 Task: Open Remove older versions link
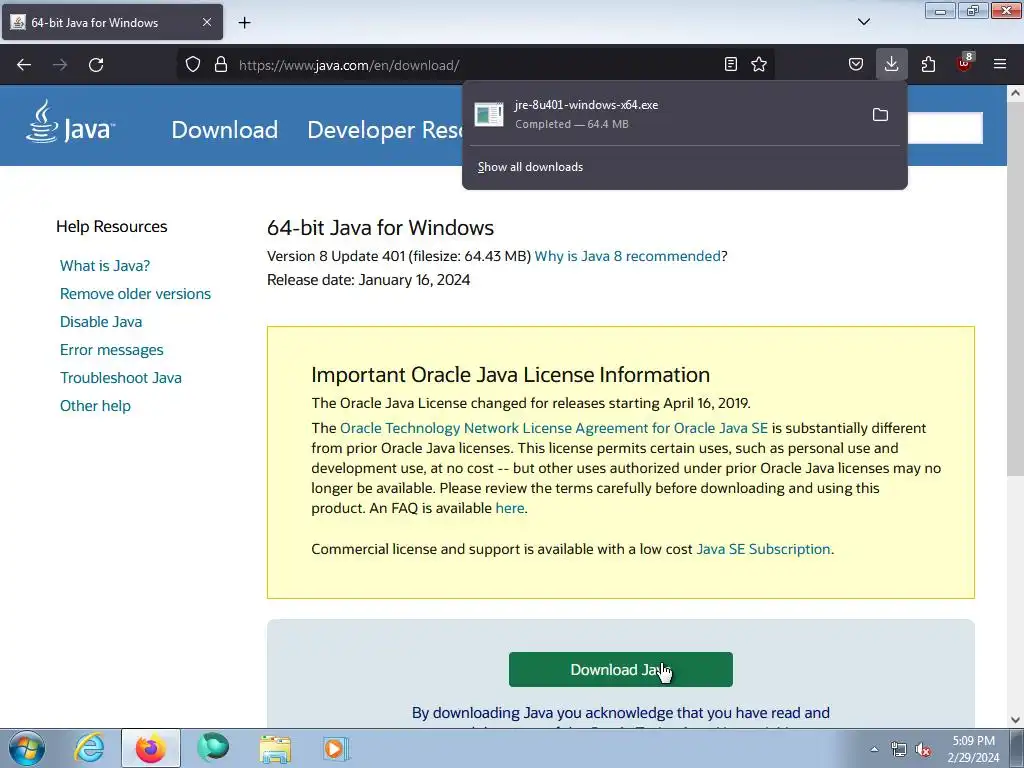[x=135, y=294]
